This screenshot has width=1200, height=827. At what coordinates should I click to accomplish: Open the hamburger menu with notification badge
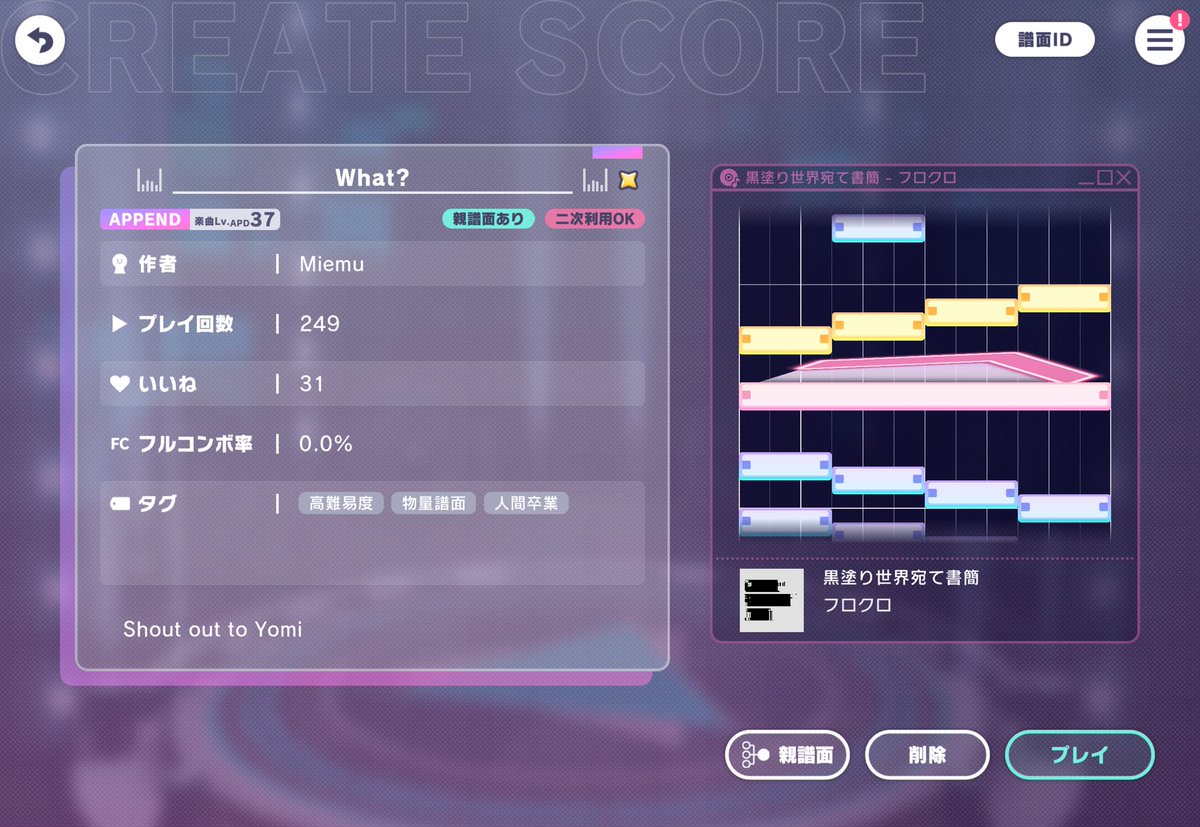coord(1160,40)
